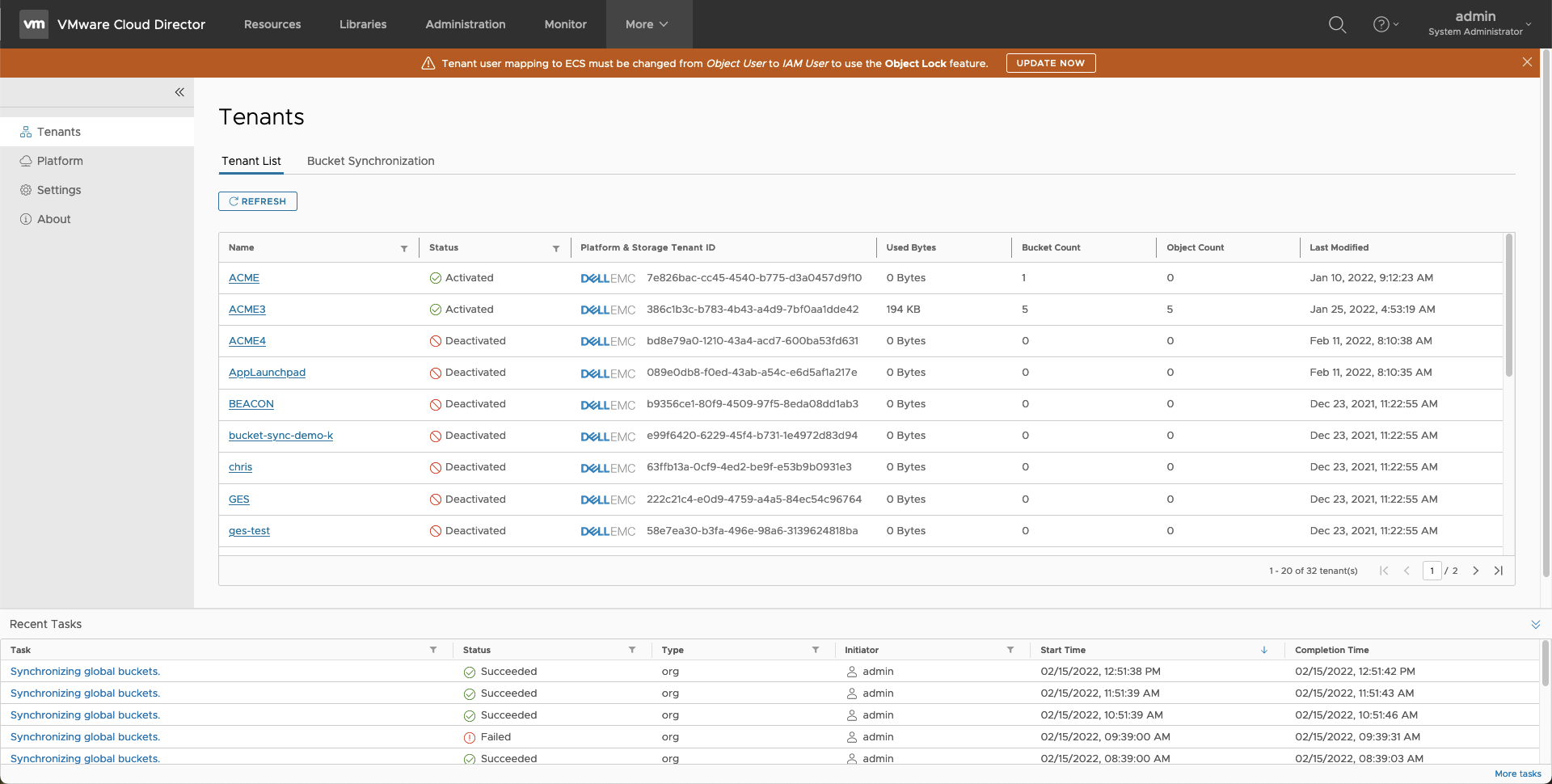Click the Refresh button

(x=258, y=201)
